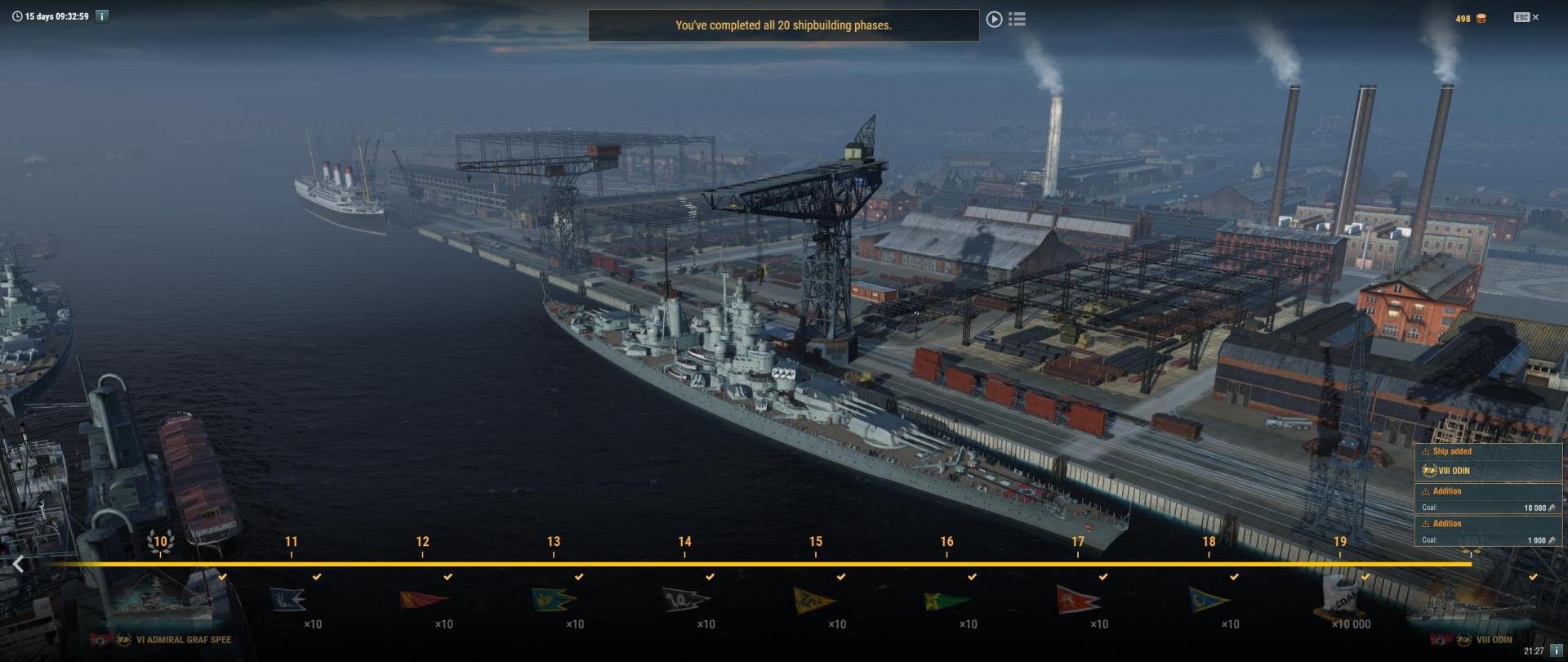Click the steel token currency icon showing 498
This screenshot has width=1568, height=662.
(x=1481, y=18)
